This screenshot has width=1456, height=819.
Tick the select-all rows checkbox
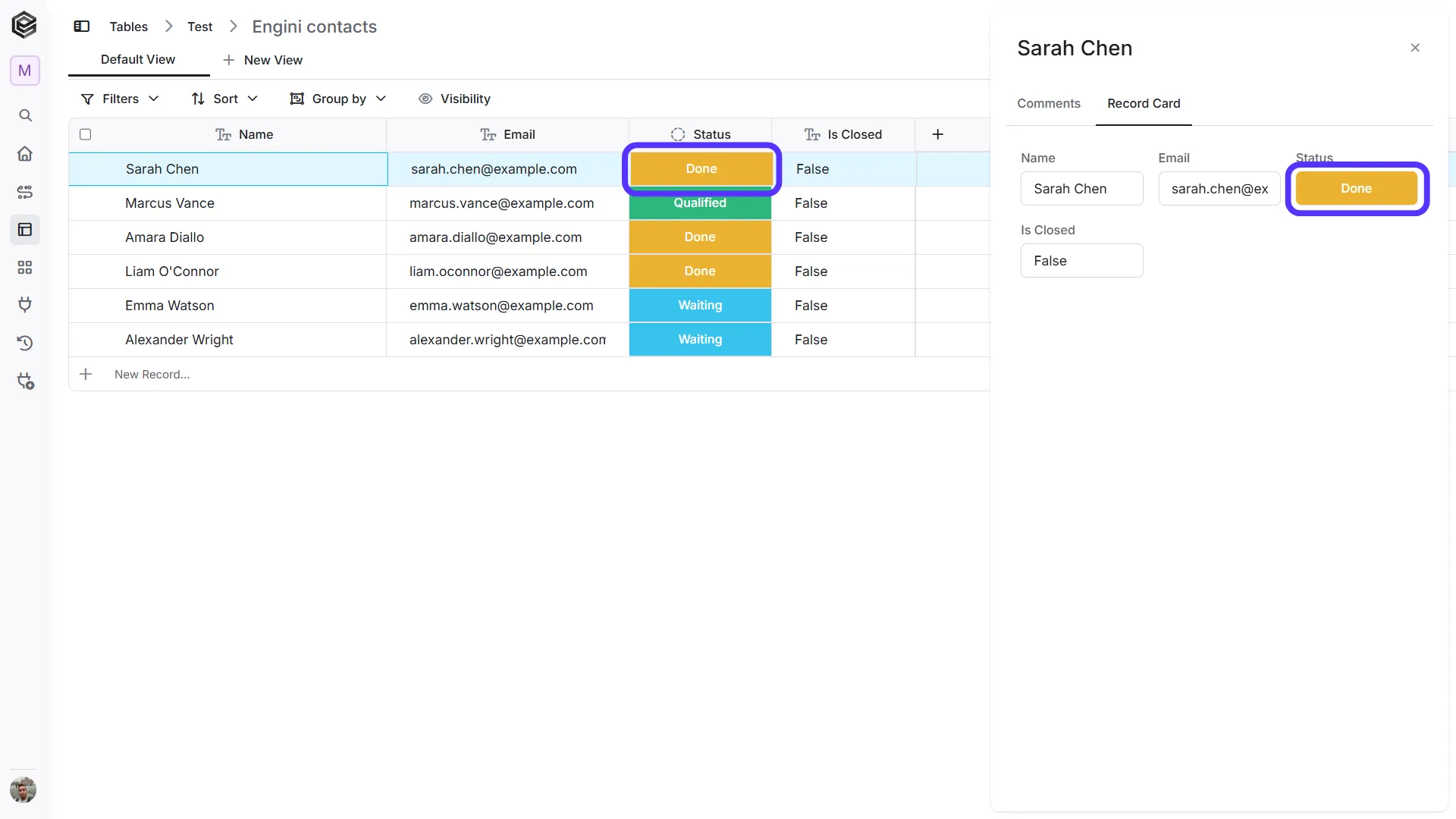pos(86,134)
